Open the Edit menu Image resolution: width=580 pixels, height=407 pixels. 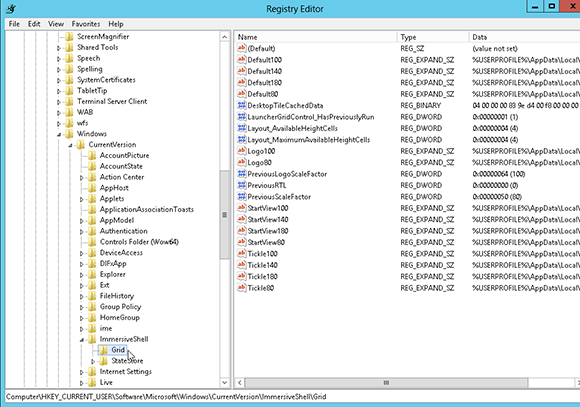tap(34, 24)
